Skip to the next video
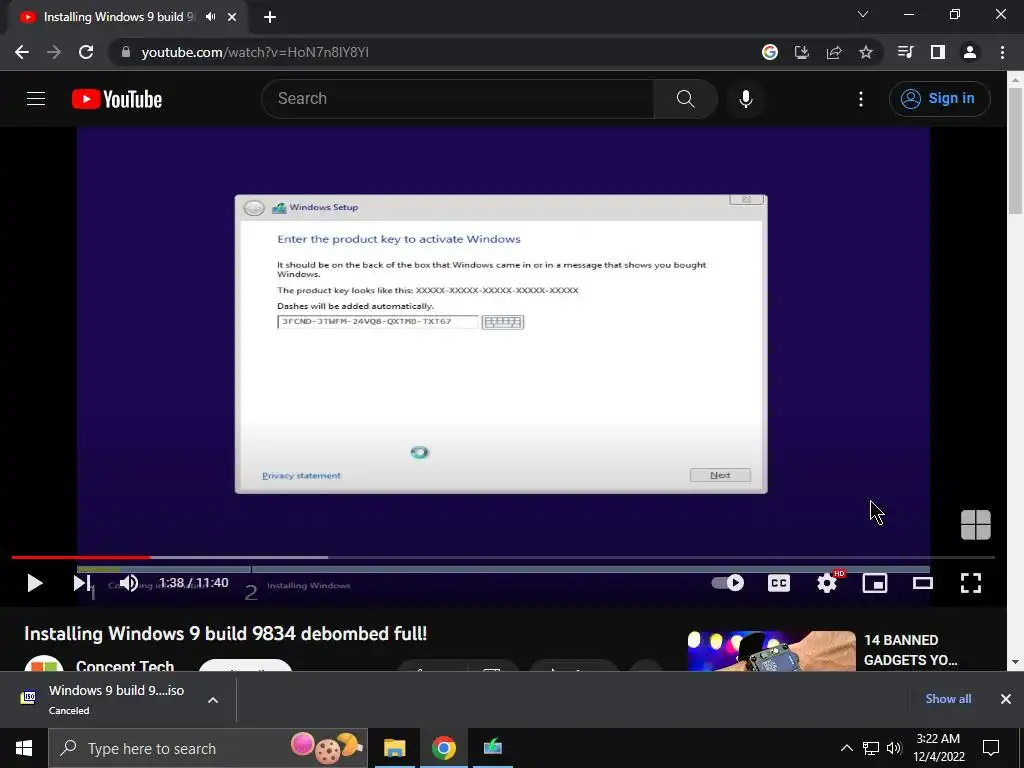 click(x=82, y=583)
